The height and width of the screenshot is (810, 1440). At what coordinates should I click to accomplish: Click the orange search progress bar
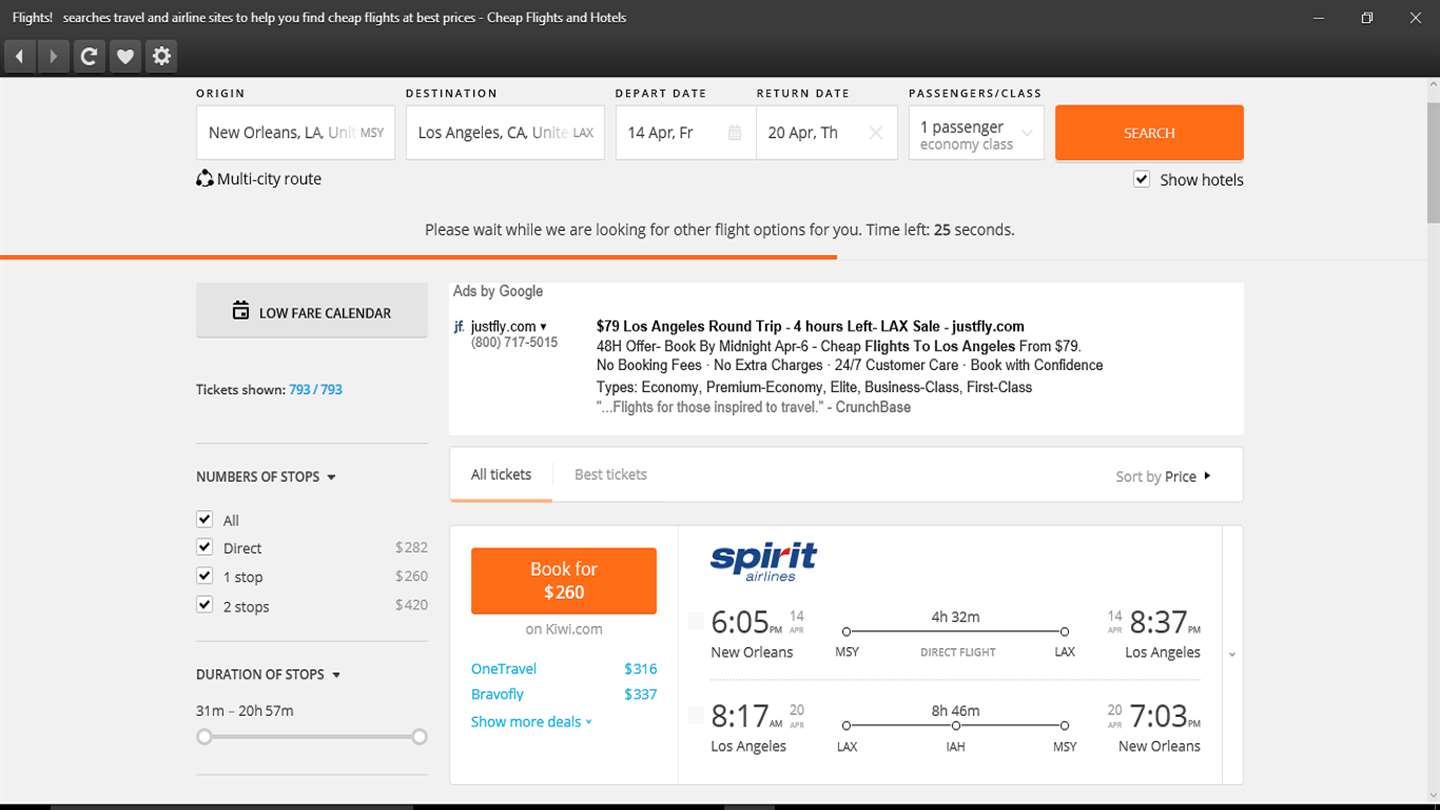click(x=418, y=257)
